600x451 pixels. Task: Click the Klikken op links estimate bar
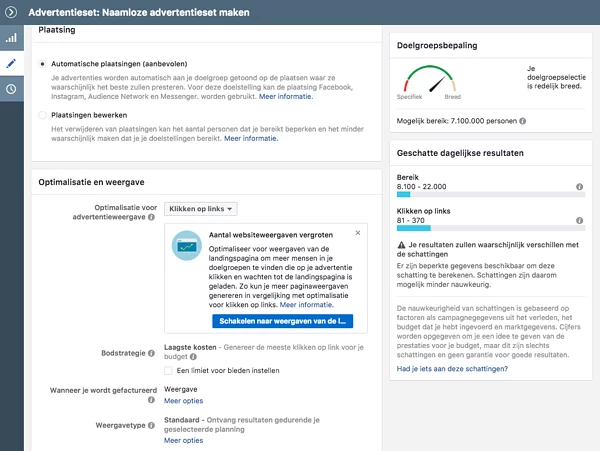pyautogui.click(x=491, y=228)
